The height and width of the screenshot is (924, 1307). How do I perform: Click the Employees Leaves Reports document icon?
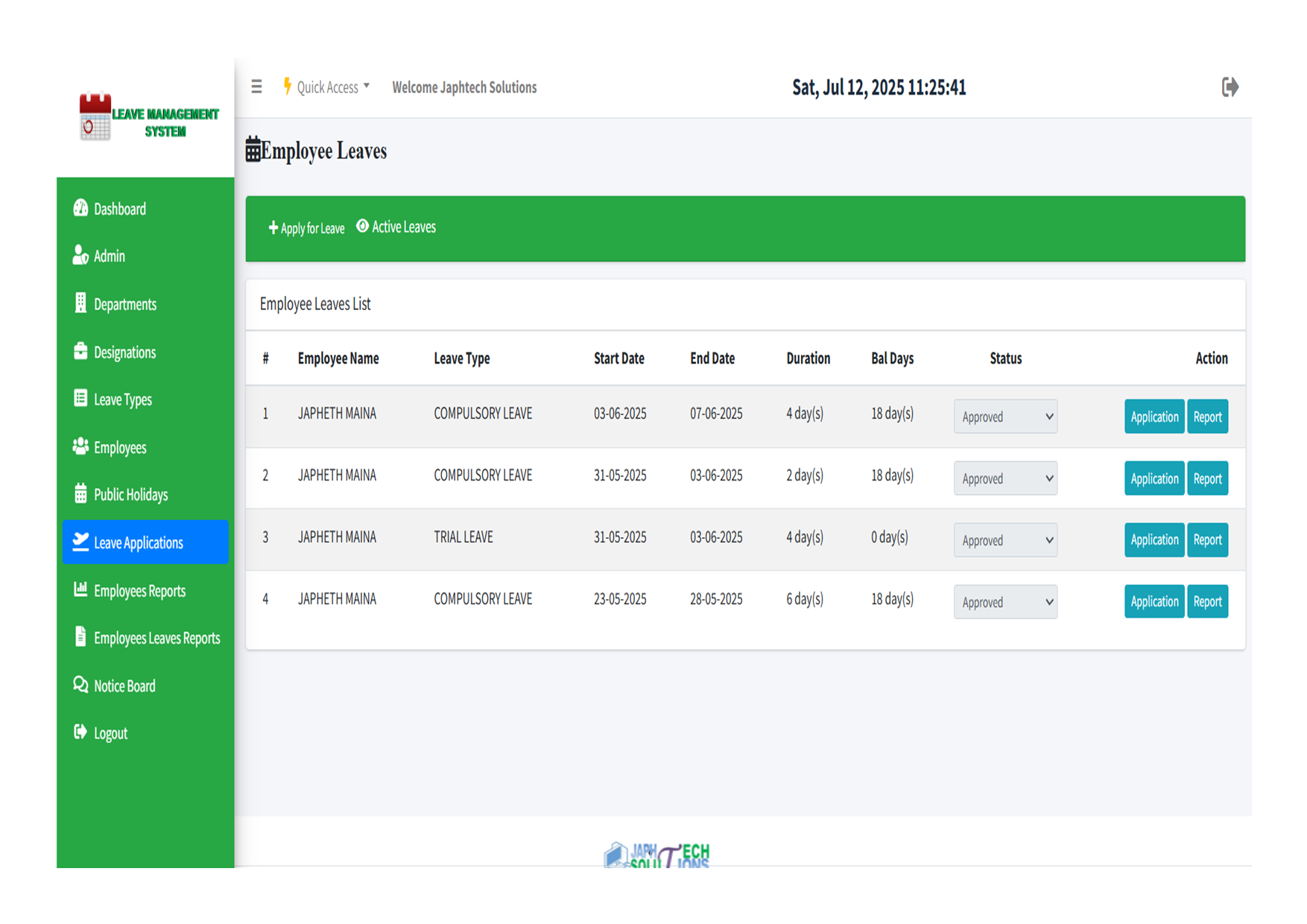click(x=80, y=636)
